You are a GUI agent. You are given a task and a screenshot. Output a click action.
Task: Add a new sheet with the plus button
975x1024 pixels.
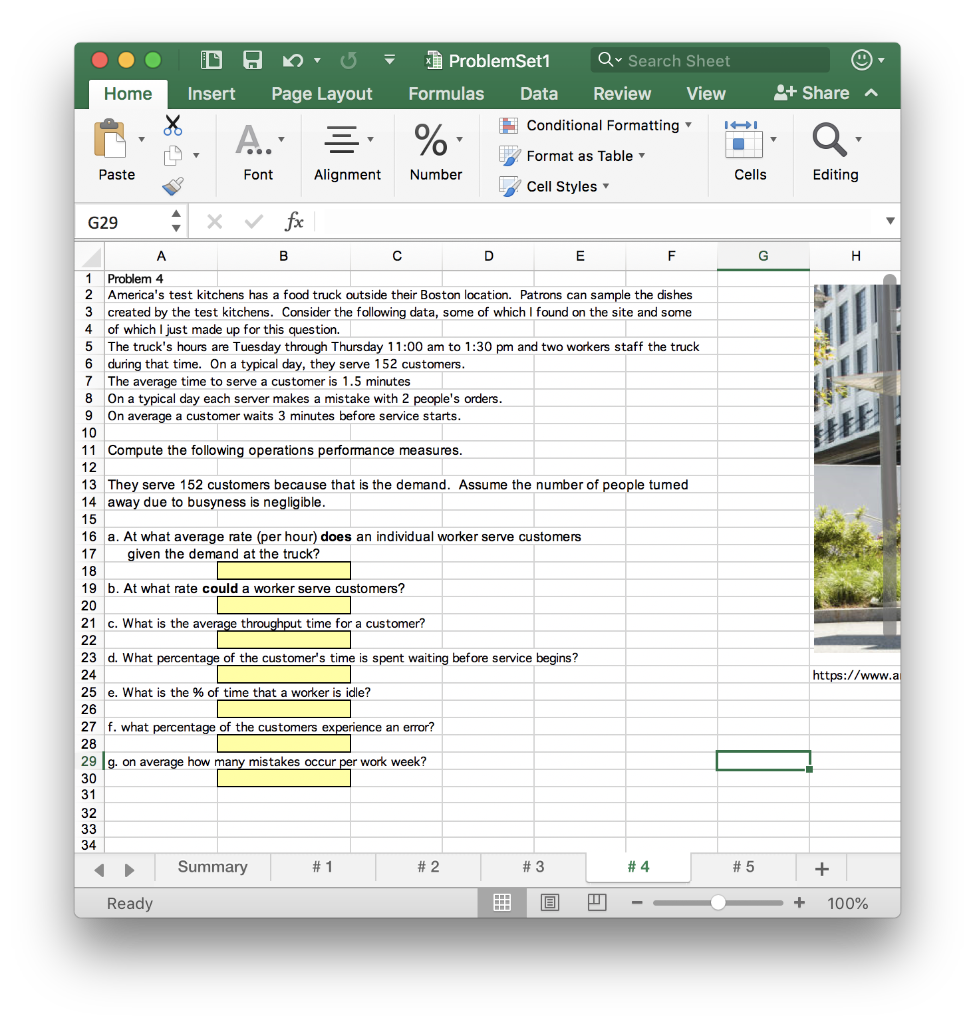point(820,867)
